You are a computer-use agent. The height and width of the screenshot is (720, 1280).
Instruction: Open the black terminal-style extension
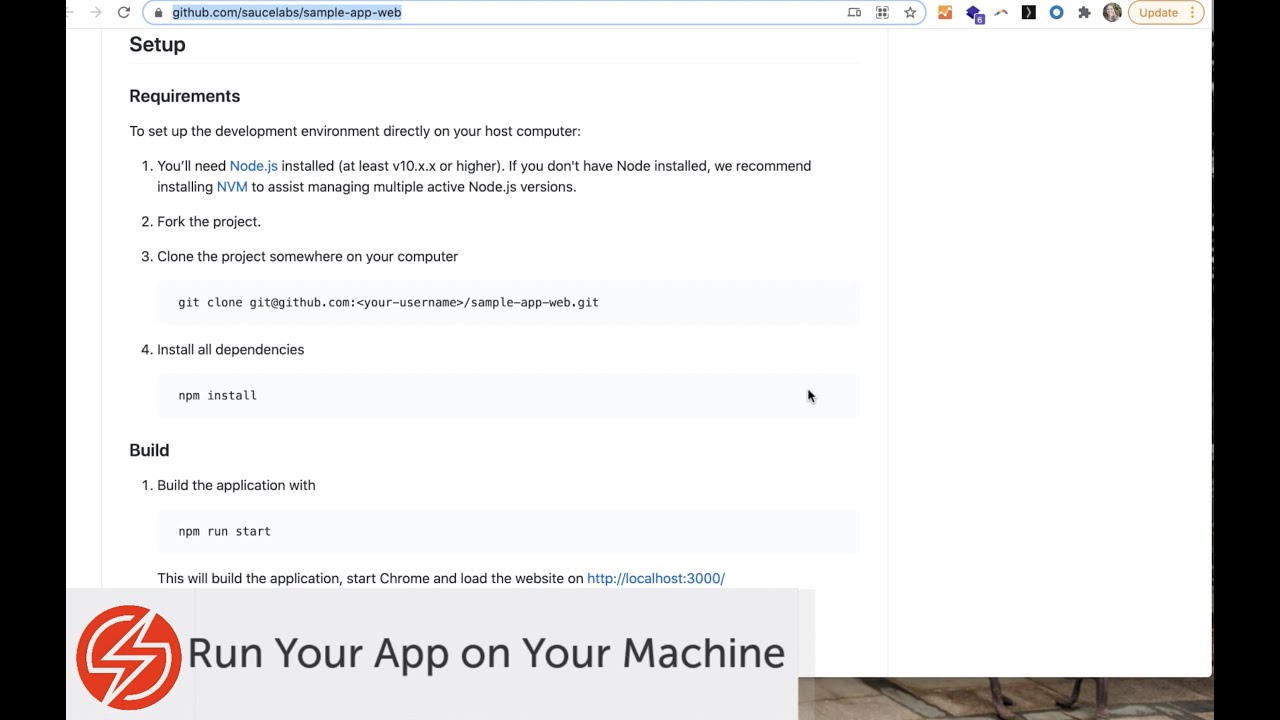(1028, 13)
